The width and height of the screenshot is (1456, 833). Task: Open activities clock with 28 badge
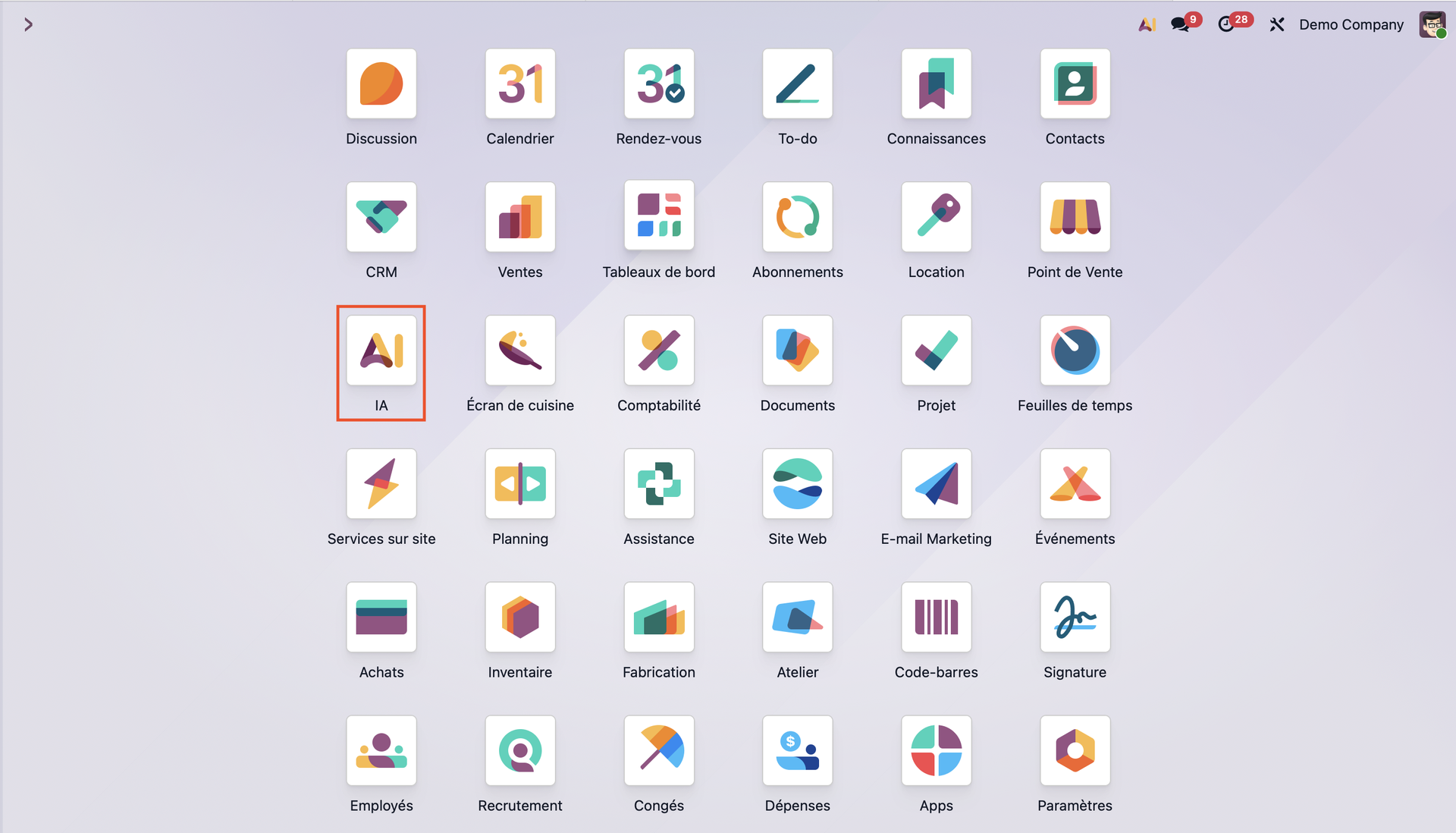1226,25
